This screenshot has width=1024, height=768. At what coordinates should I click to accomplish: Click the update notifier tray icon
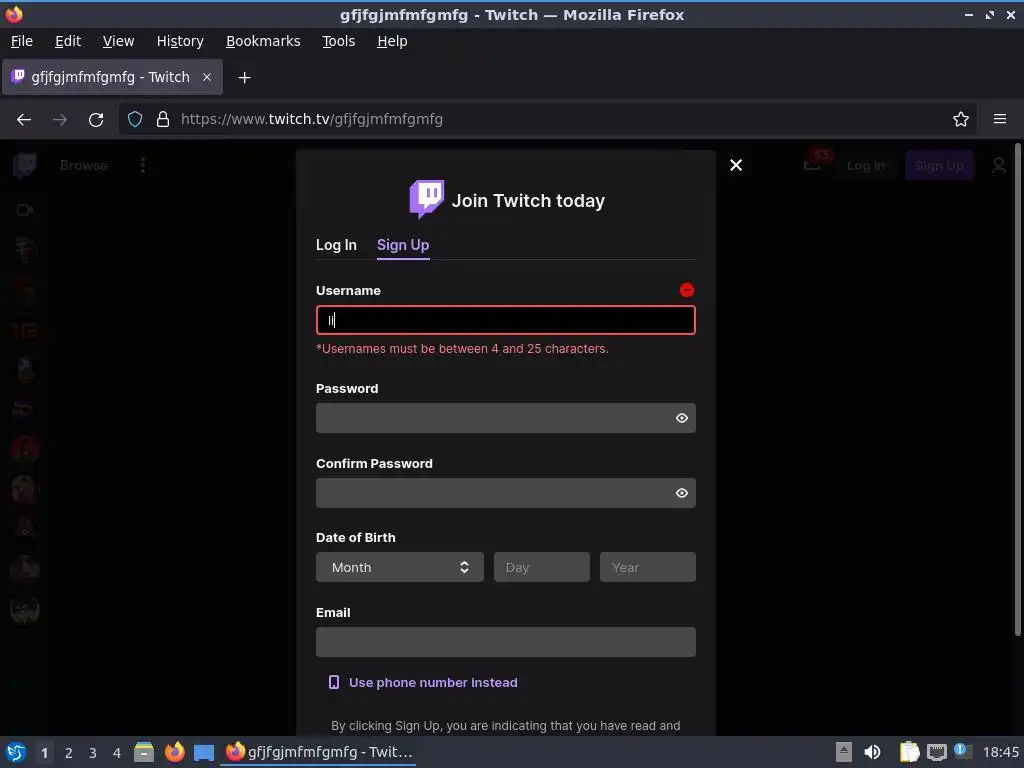pyautogui.click(x=963, y=751)
